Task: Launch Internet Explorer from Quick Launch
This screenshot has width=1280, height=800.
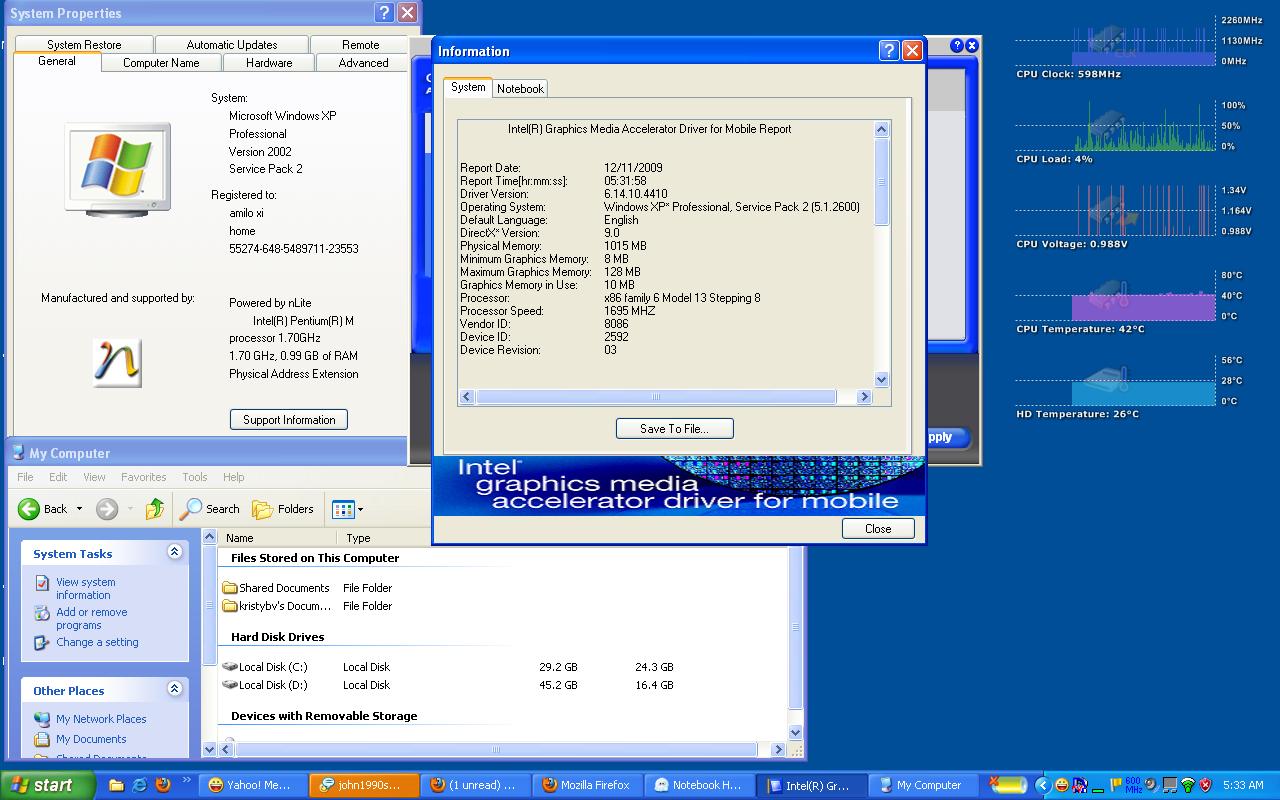Action: pos(139,785)
